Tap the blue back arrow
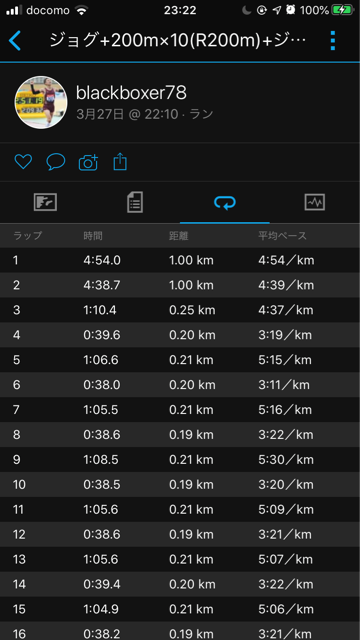The height and width of the screenshot is (640, 360). click(15, 41)
